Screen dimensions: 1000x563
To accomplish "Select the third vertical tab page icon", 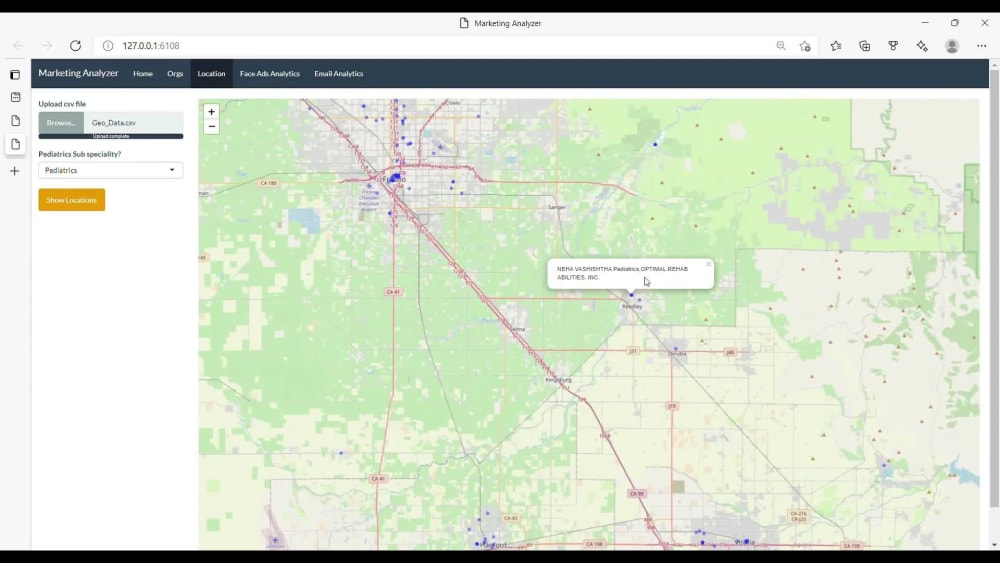I will pos(15,121).
